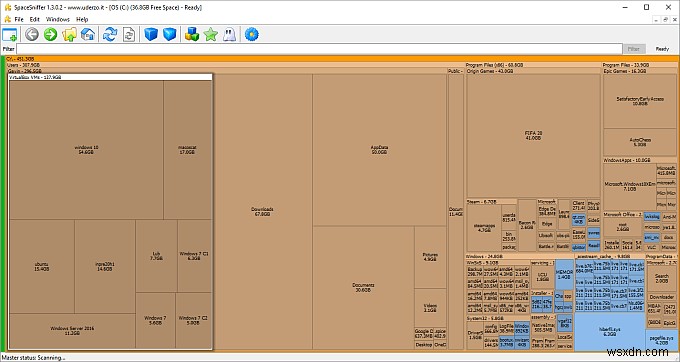Click the orange C:\ root header bar
680x362 pixels.
click(x=341, y=59)
